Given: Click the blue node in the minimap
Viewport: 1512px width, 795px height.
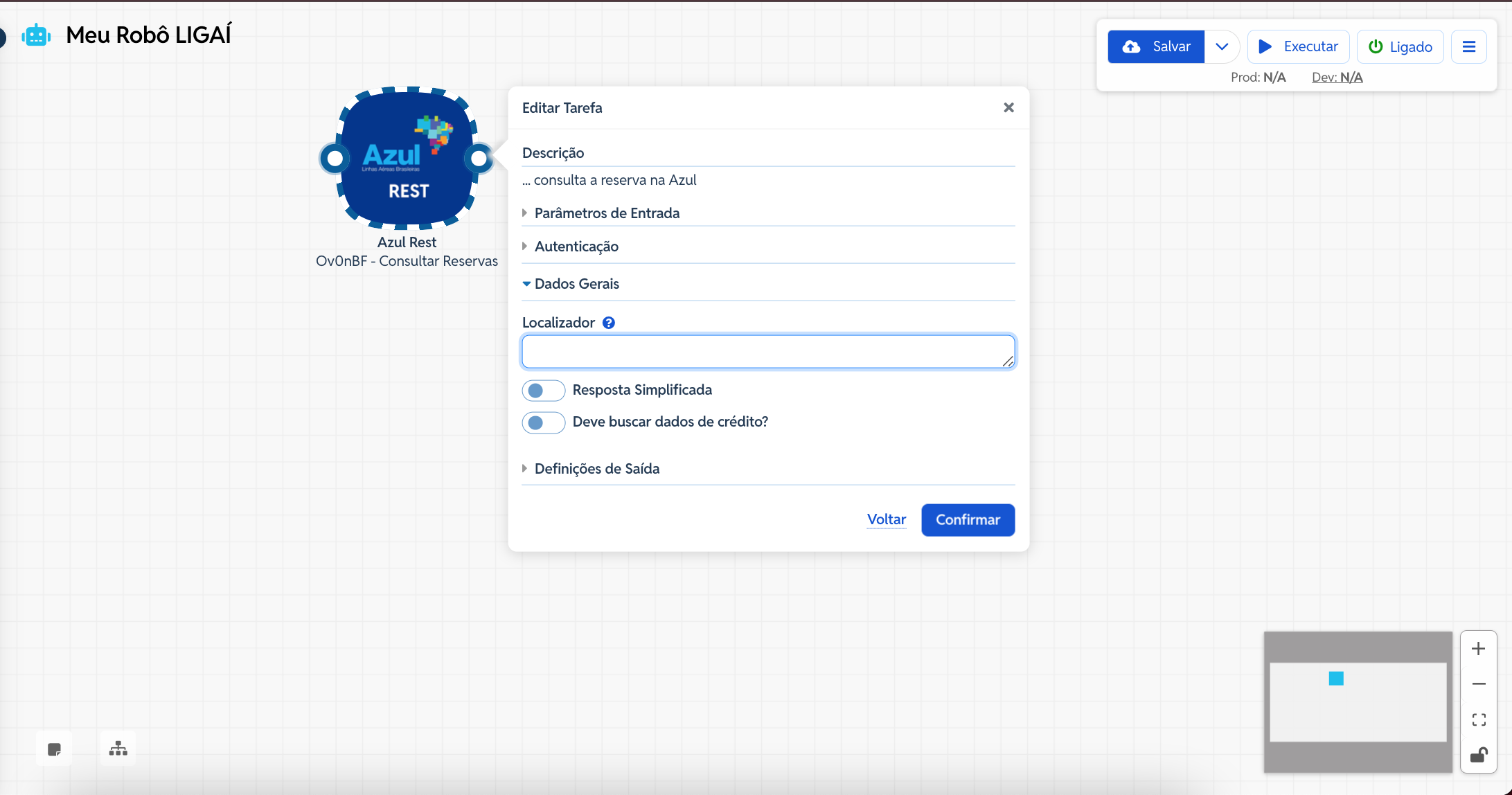Looking at the screenshot, I should (x=1336, y=679).
